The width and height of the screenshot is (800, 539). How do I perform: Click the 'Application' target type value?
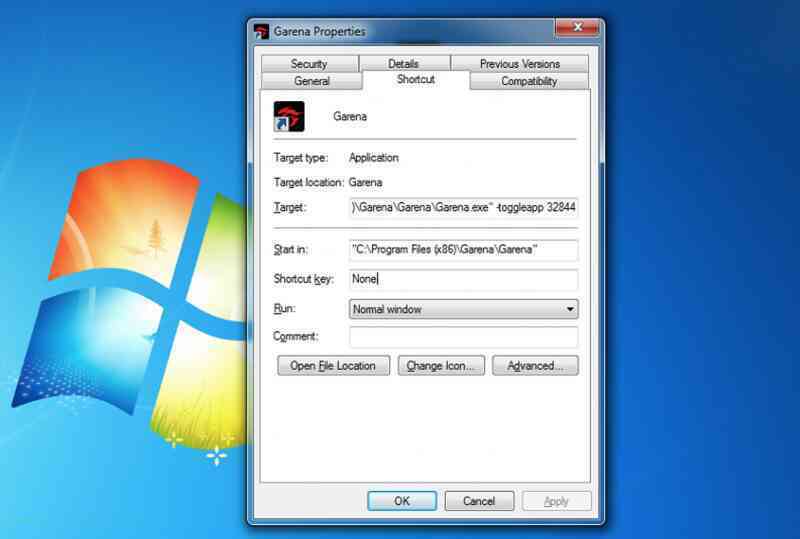click(374, 158)
